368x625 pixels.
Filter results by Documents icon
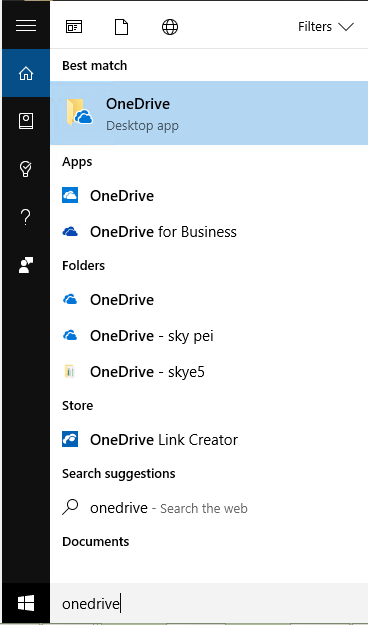[x=122, y=27]
